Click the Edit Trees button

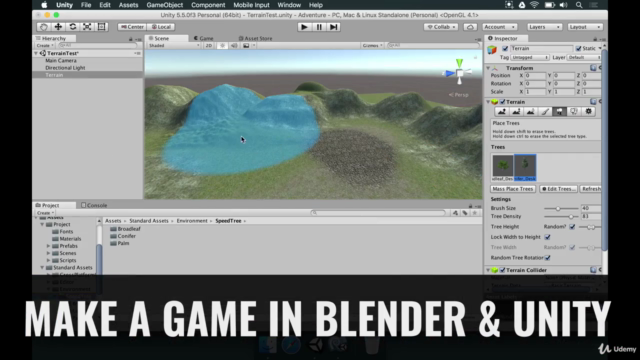point(558,189)
